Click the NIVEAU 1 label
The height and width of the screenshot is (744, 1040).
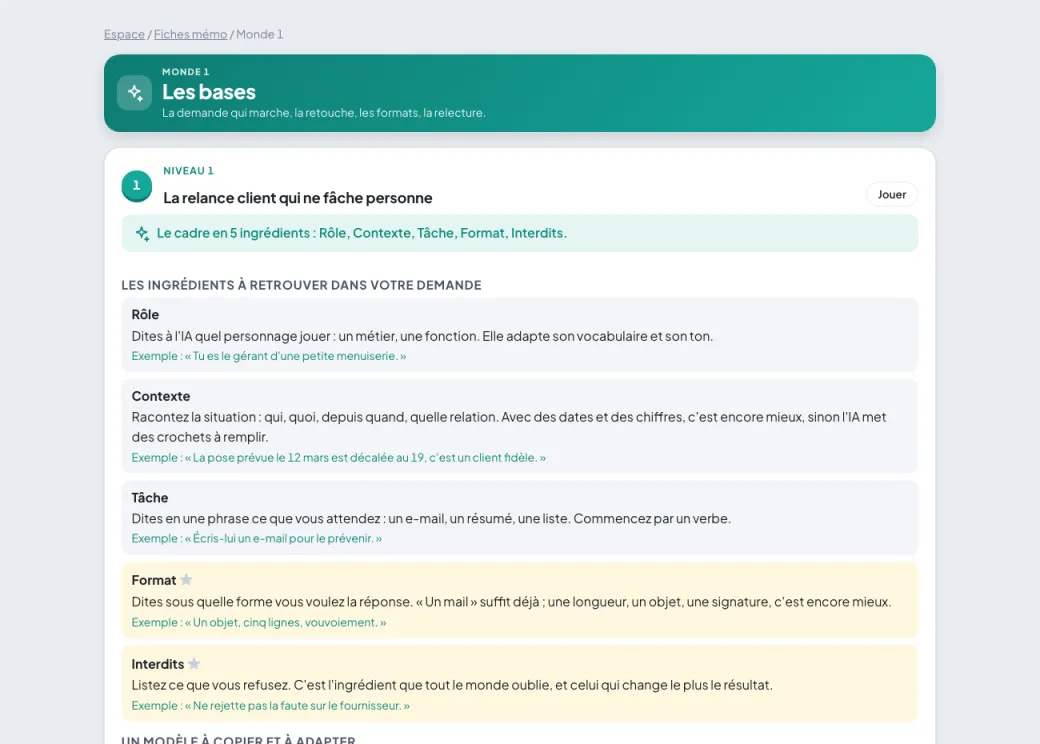[x=188, y=171]
